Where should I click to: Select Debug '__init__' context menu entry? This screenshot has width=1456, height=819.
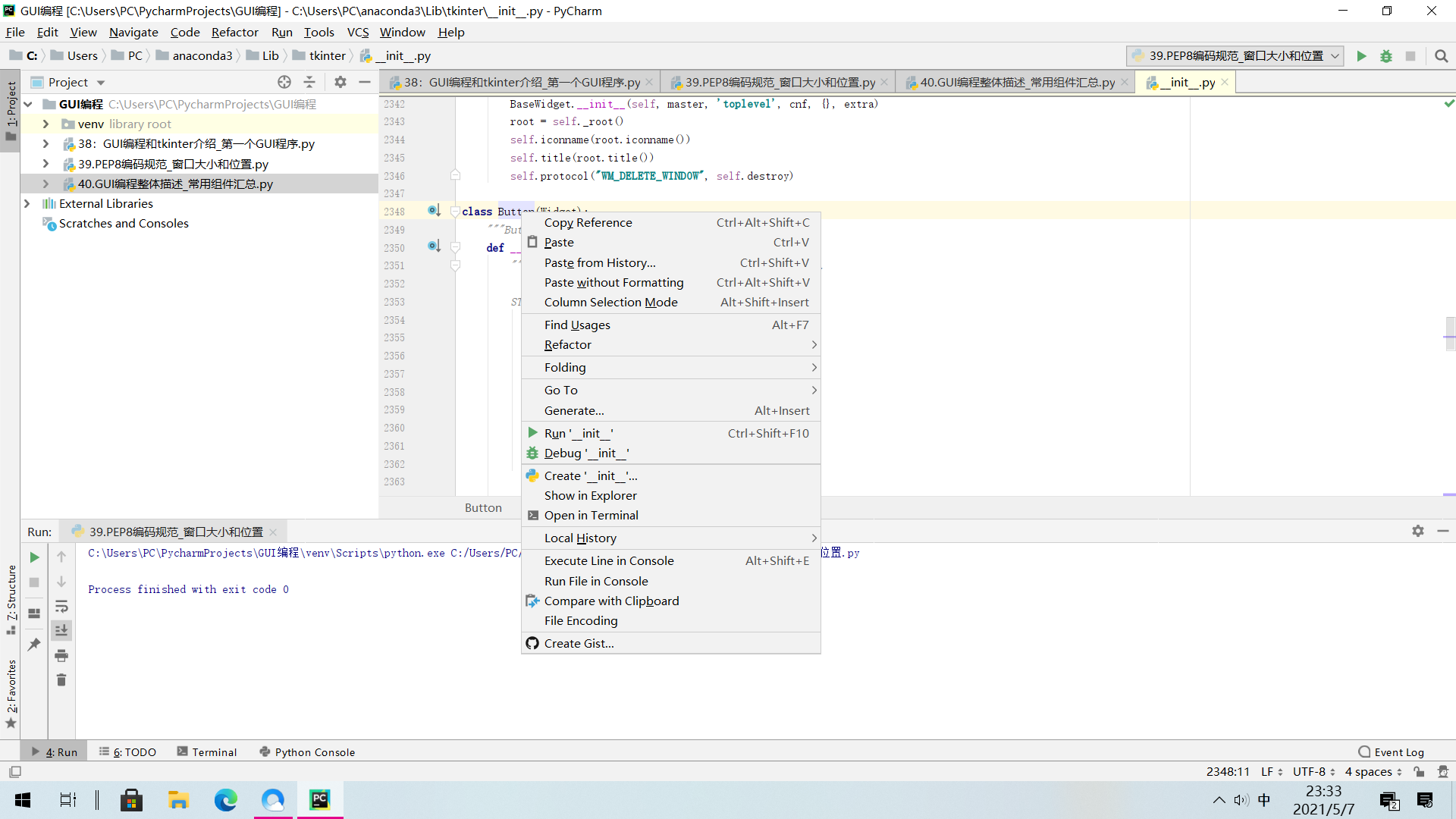pos(671,453)
